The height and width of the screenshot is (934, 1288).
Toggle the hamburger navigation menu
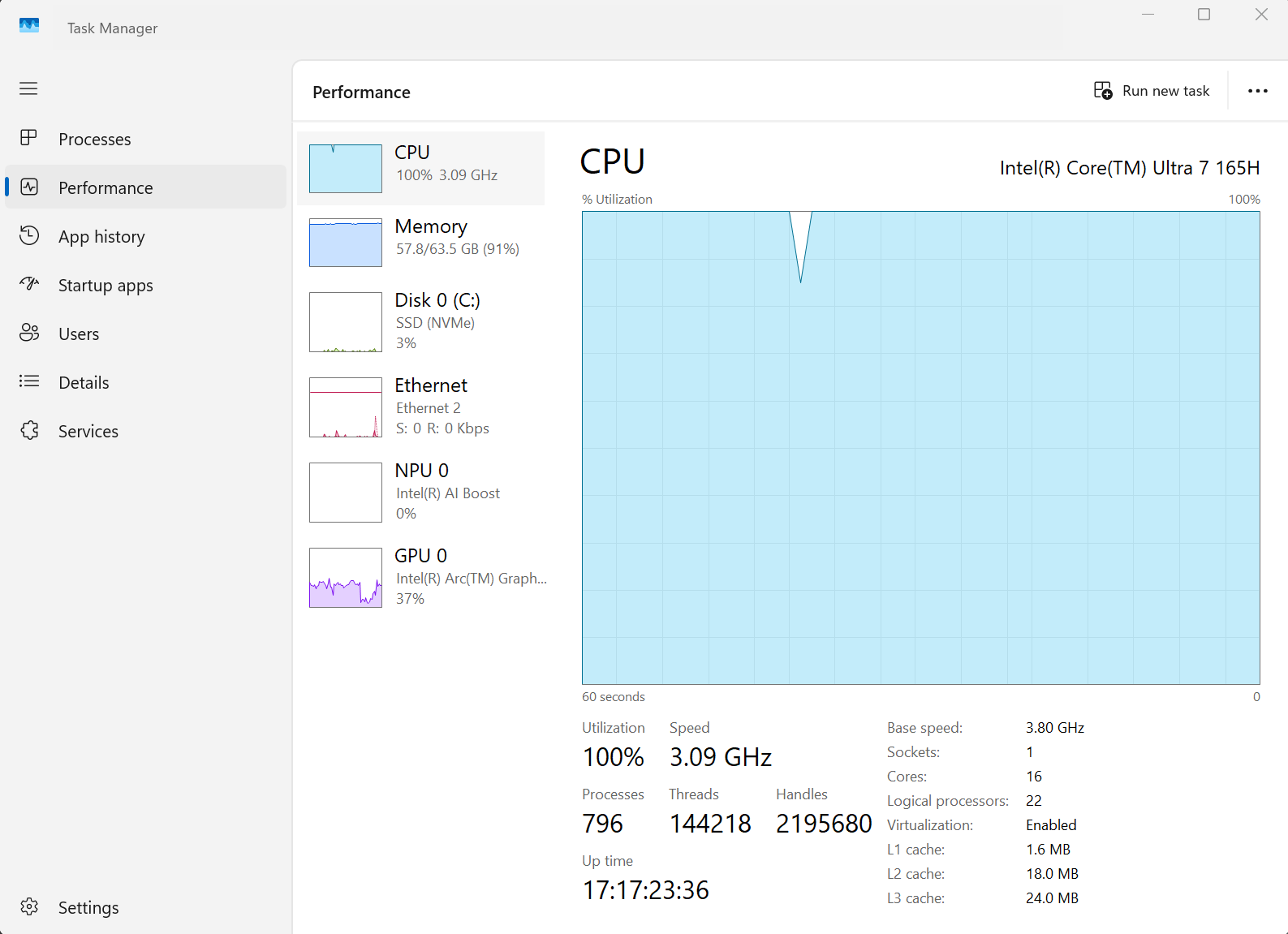[x=28, y=88]
